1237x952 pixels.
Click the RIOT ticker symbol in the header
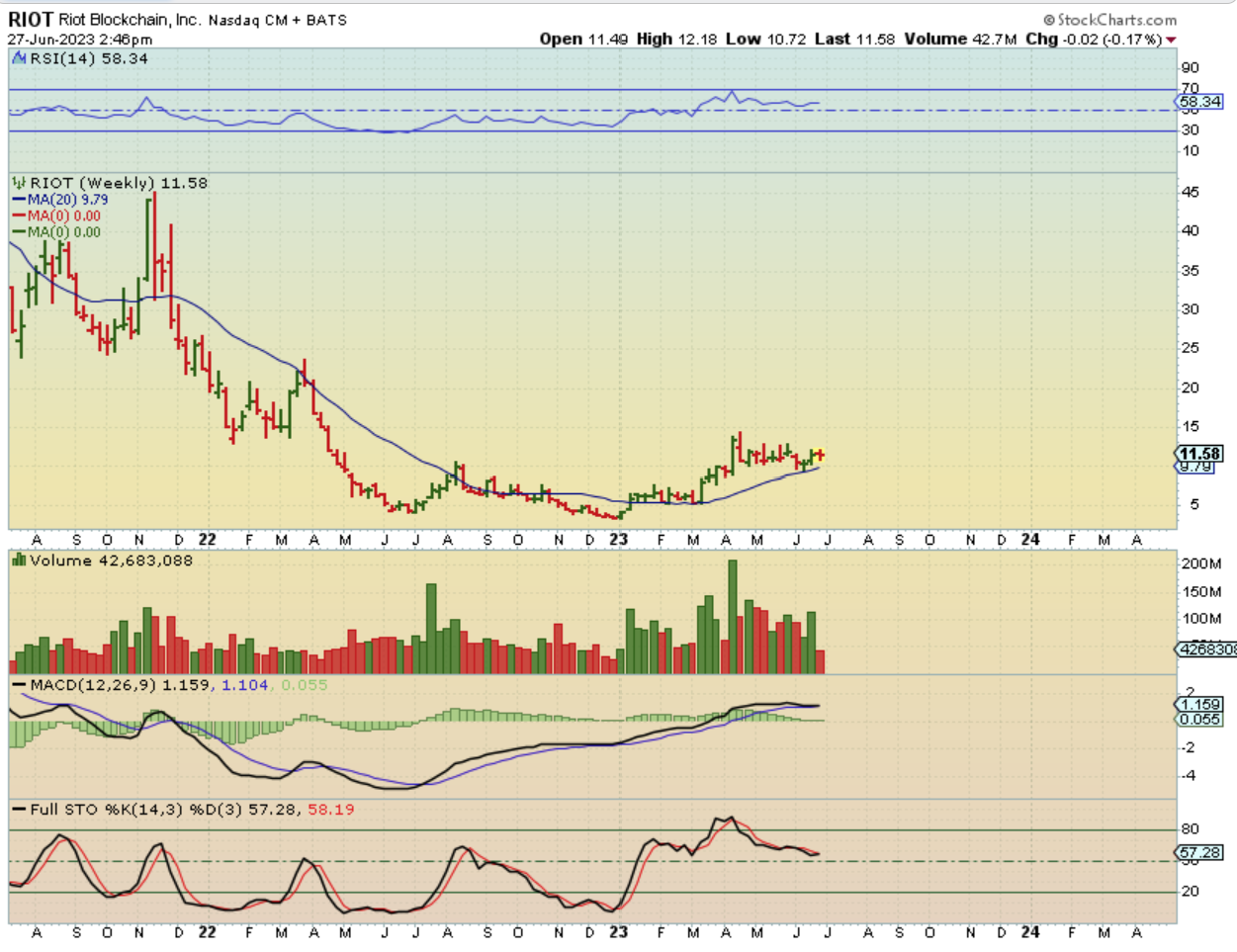click(31, 19)
